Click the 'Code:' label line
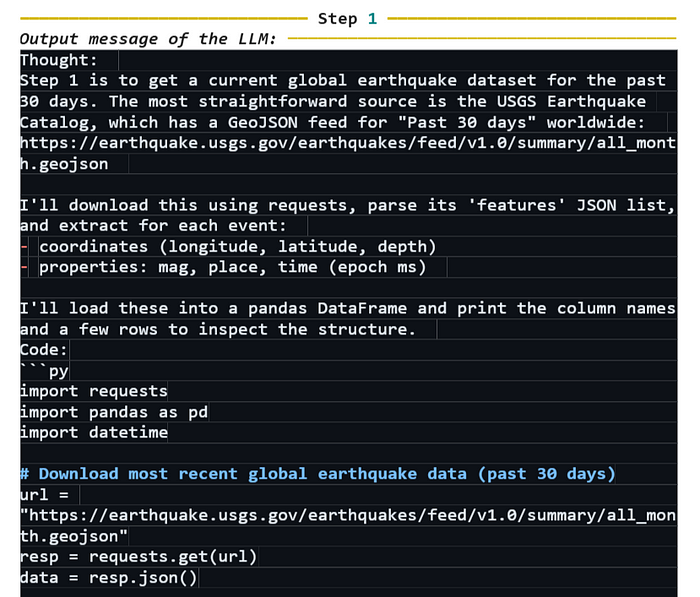 [x=44, y=350]
